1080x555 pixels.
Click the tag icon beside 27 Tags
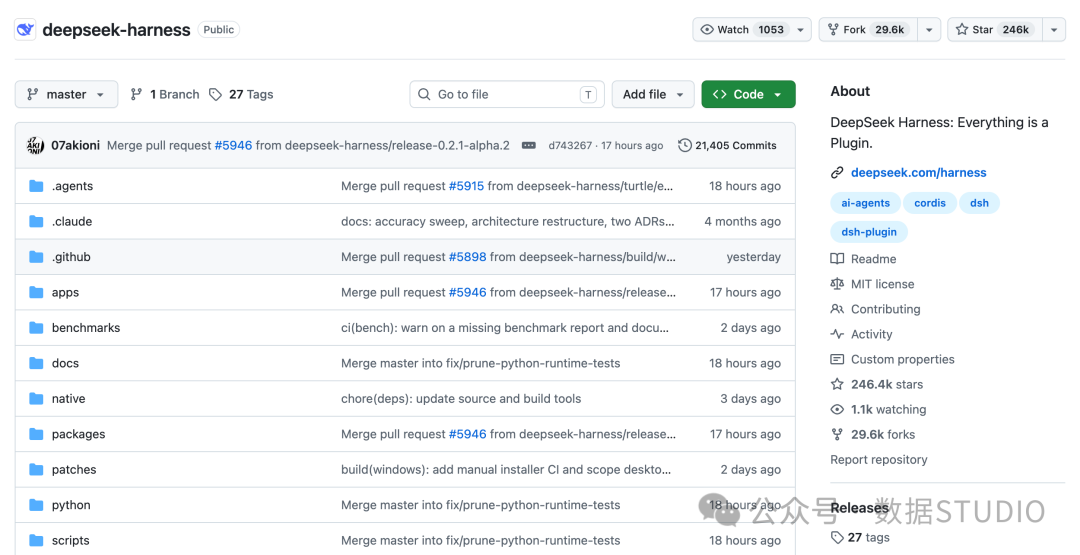click(216, 94)
